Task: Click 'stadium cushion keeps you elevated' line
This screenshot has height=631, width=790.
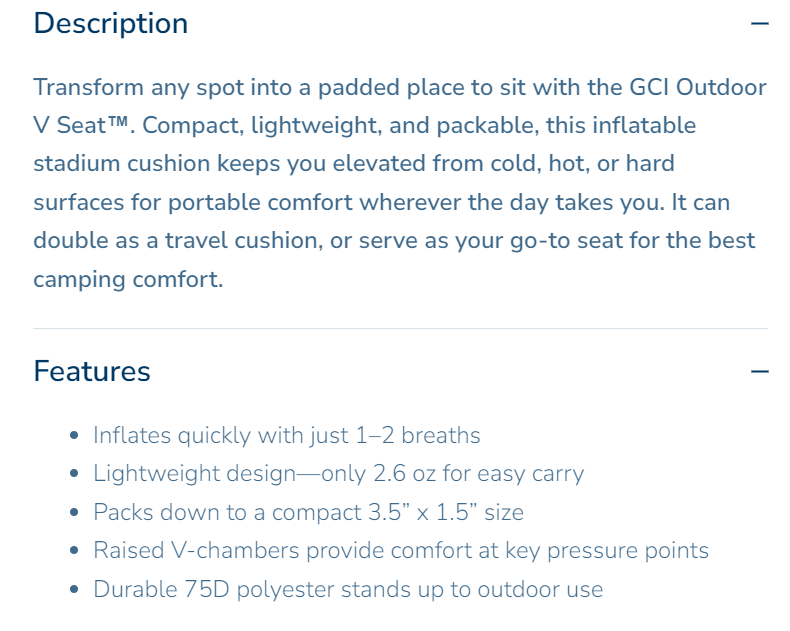Action: coord(232,163)
